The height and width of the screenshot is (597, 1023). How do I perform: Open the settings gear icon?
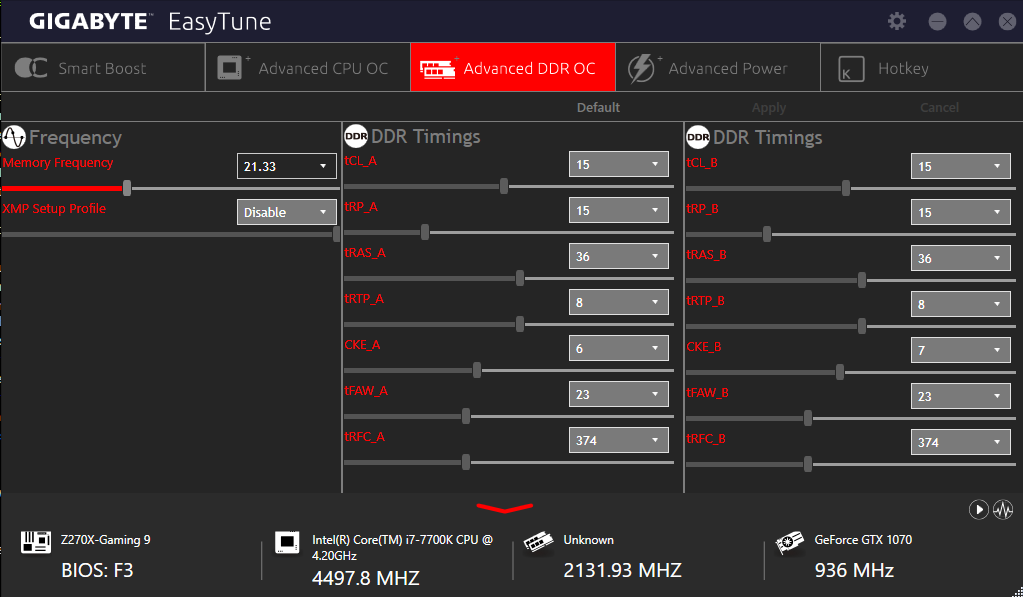point(897,21)
